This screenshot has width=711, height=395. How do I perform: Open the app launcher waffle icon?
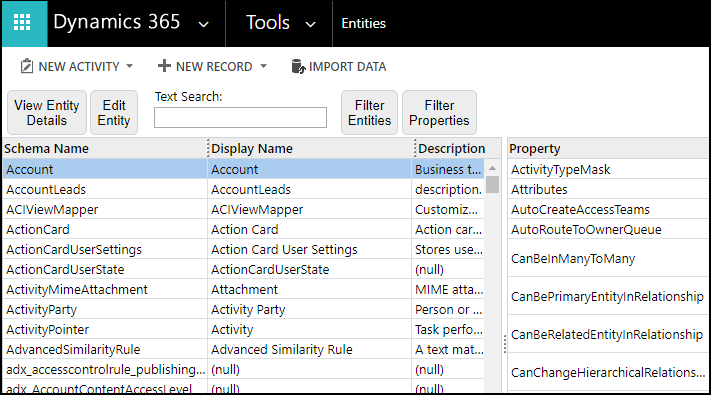(x=22, y=22)
